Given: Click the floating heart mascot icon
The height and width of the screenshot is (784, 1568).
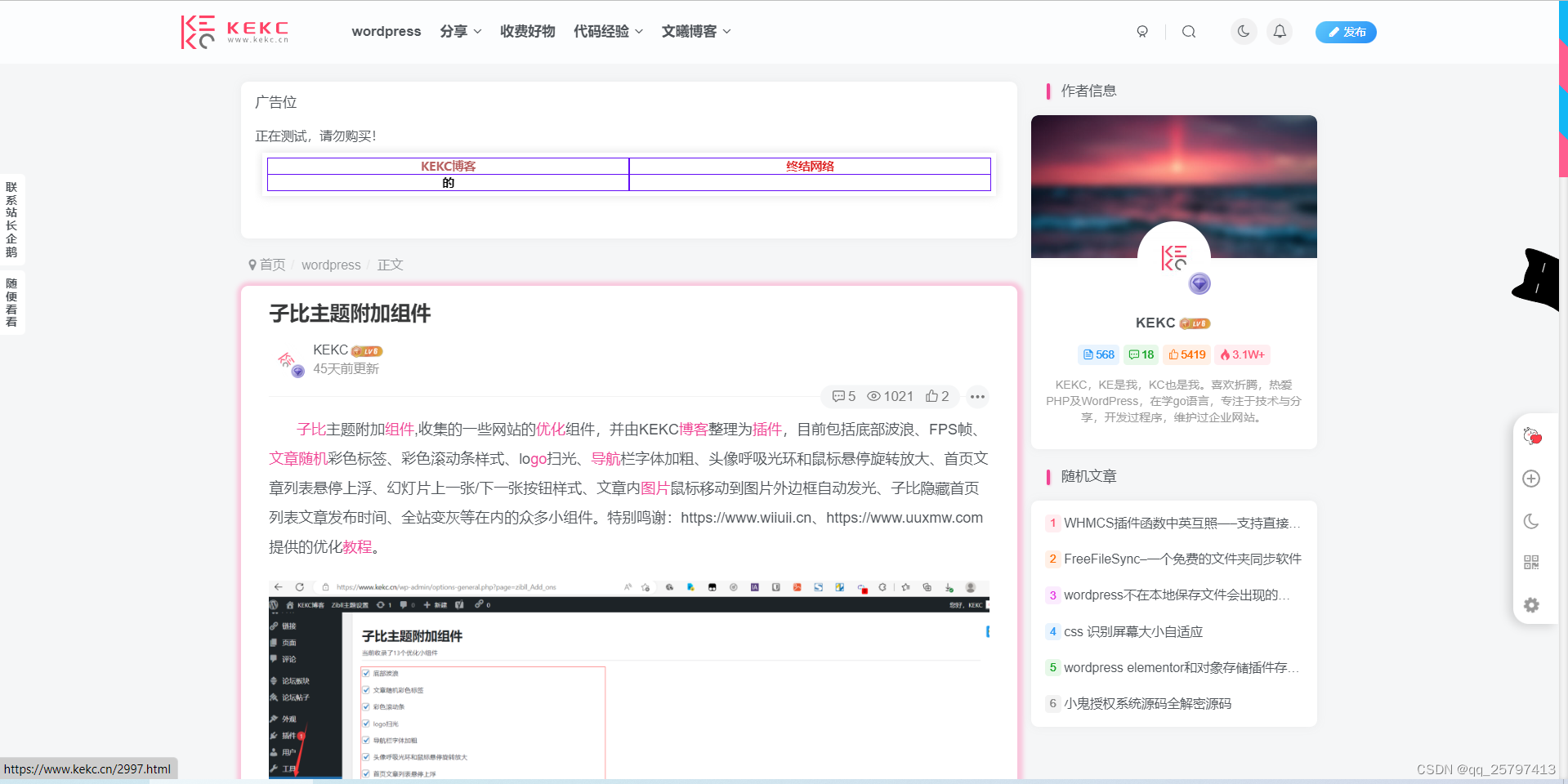Looking at the screenshot, I should pos(1532,436).
